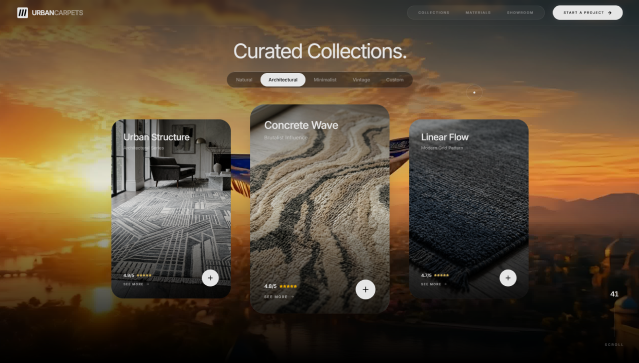Click the Scroll indicator text
This screenshot has height=363, width=639.
pos(614,345)
